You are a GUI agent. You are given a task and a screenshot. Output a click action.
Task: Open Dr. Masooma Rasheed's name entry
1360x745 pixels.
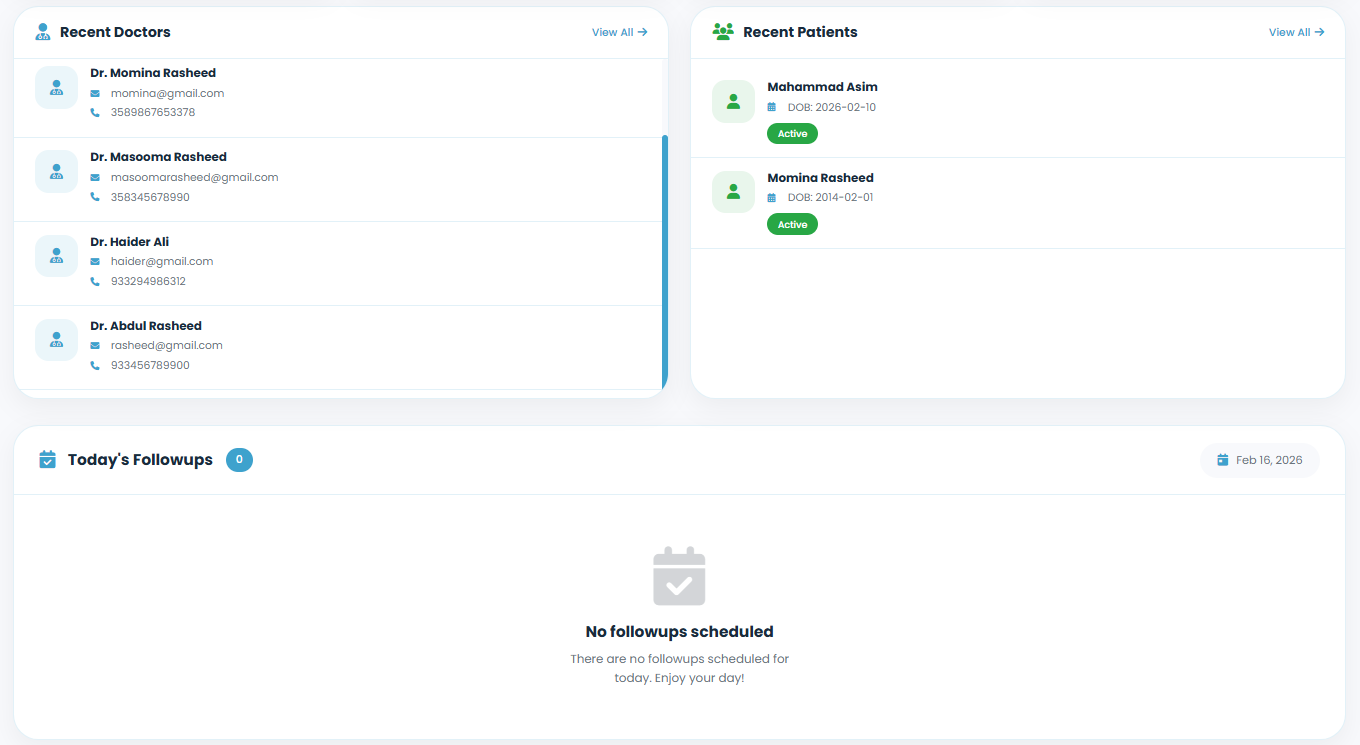pyautogui.click(x=158, y=157)
